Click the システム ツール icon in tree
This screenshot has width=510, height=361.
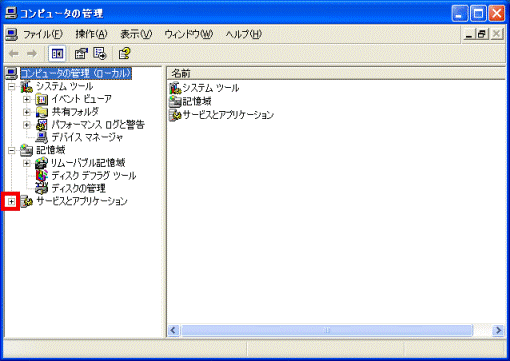click(27, 87)
